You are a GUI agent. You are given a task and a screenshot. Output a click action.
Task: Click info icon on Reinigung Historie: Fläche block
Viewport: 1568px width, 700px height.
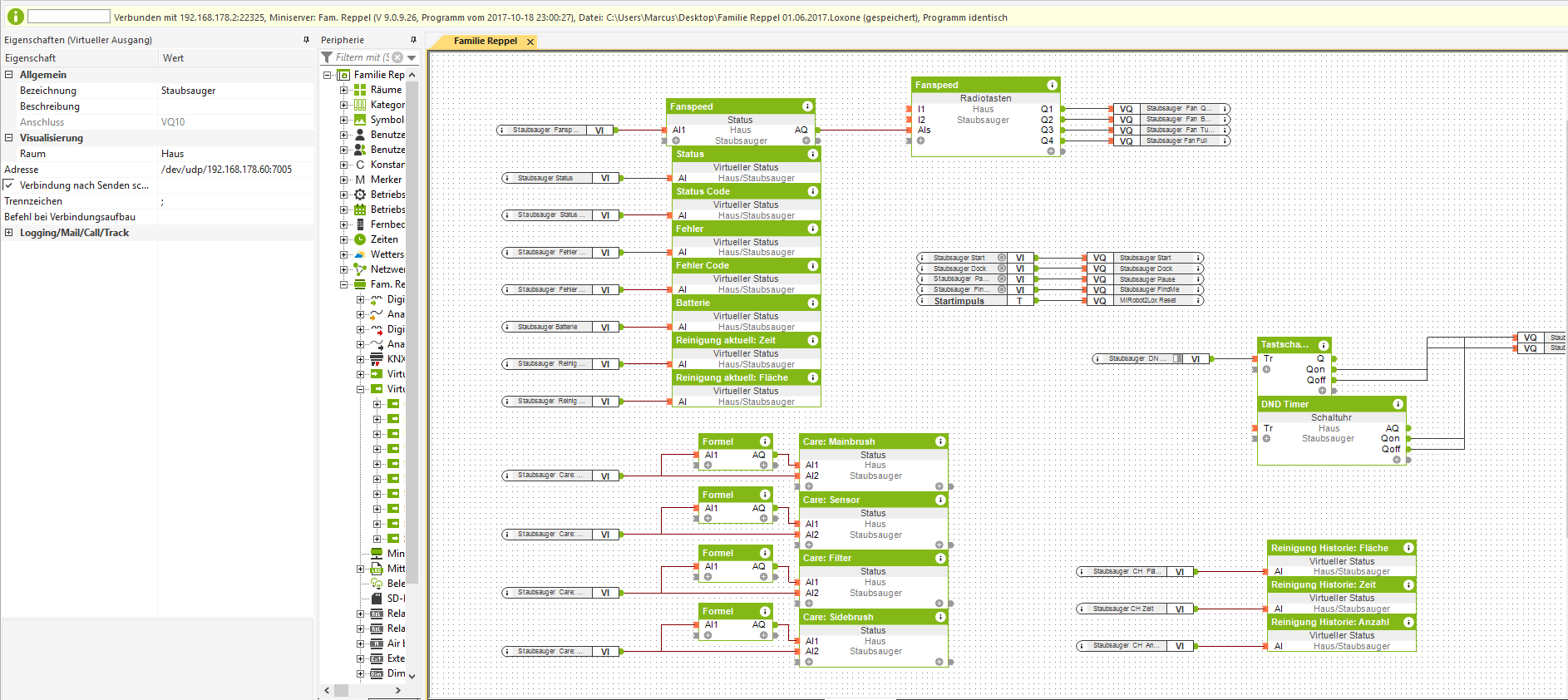pyautogui.click(x=1408, y=548)
